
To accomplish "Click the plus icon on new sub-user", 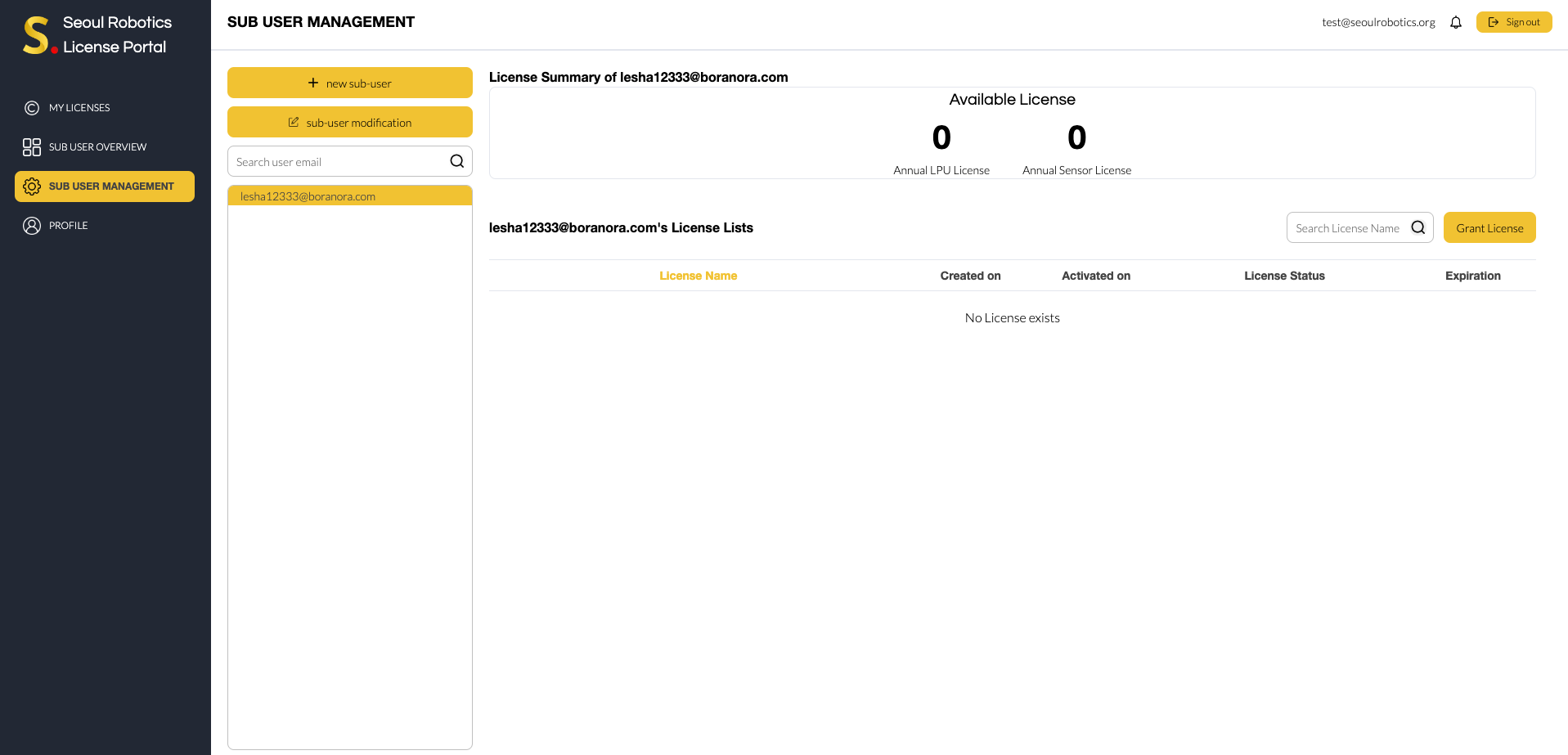I will pos(313,83).
